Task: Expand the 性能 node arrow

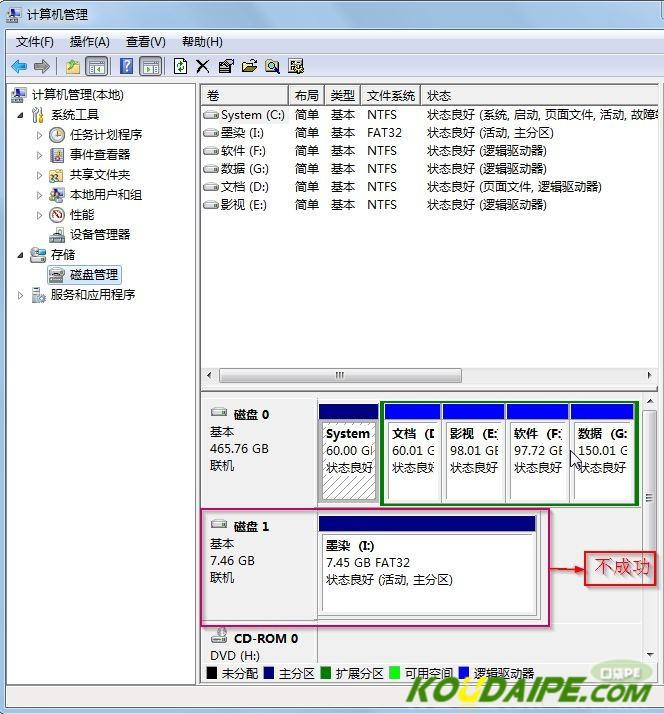Action: tap(39, 215)
